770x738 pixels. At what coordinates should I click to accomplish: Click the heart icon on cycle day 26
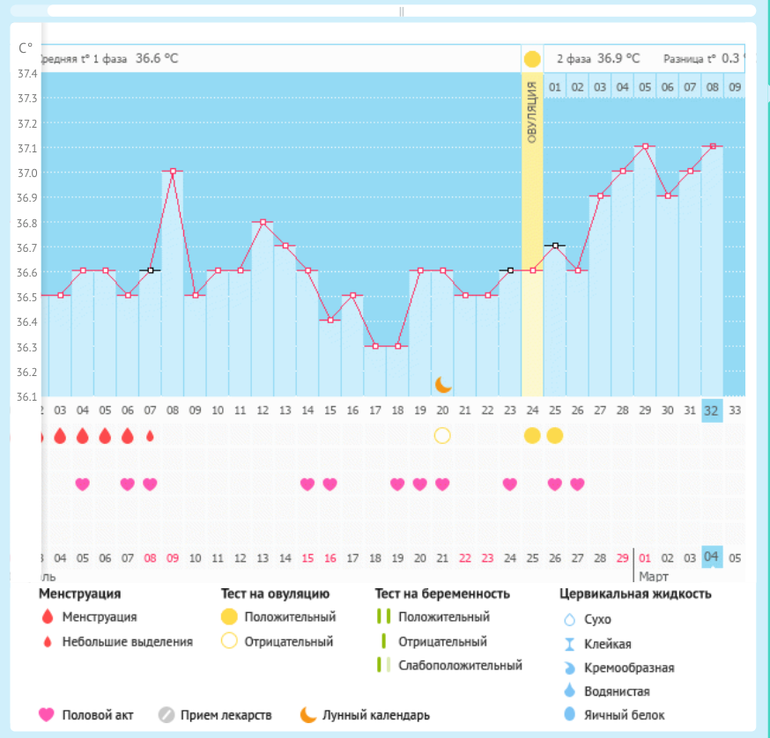click(577, 484)
